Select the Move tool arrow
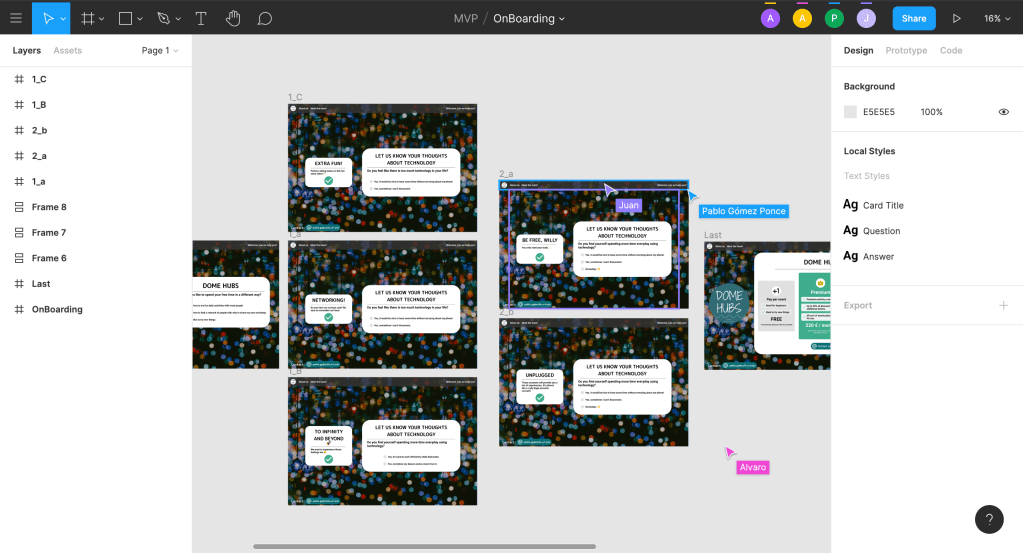The width and height of the screenshot is (1023, 553). (46, 18)
